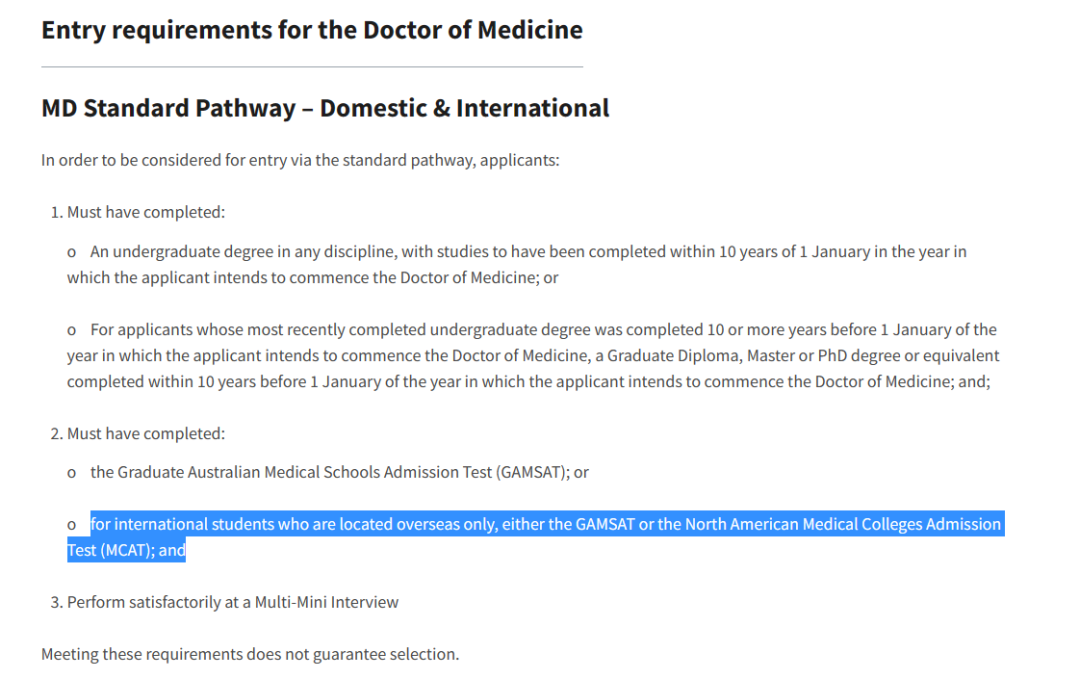Click the sentence beginning "In order to be considered"
1080x679 pixels.
[x=300, y=160]
